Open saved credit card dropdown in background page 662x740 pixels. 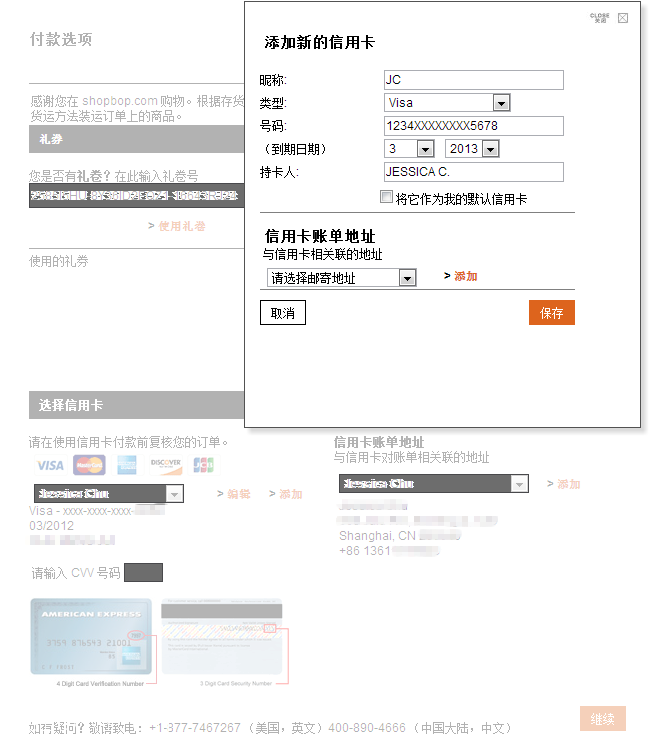click(109, 494)
